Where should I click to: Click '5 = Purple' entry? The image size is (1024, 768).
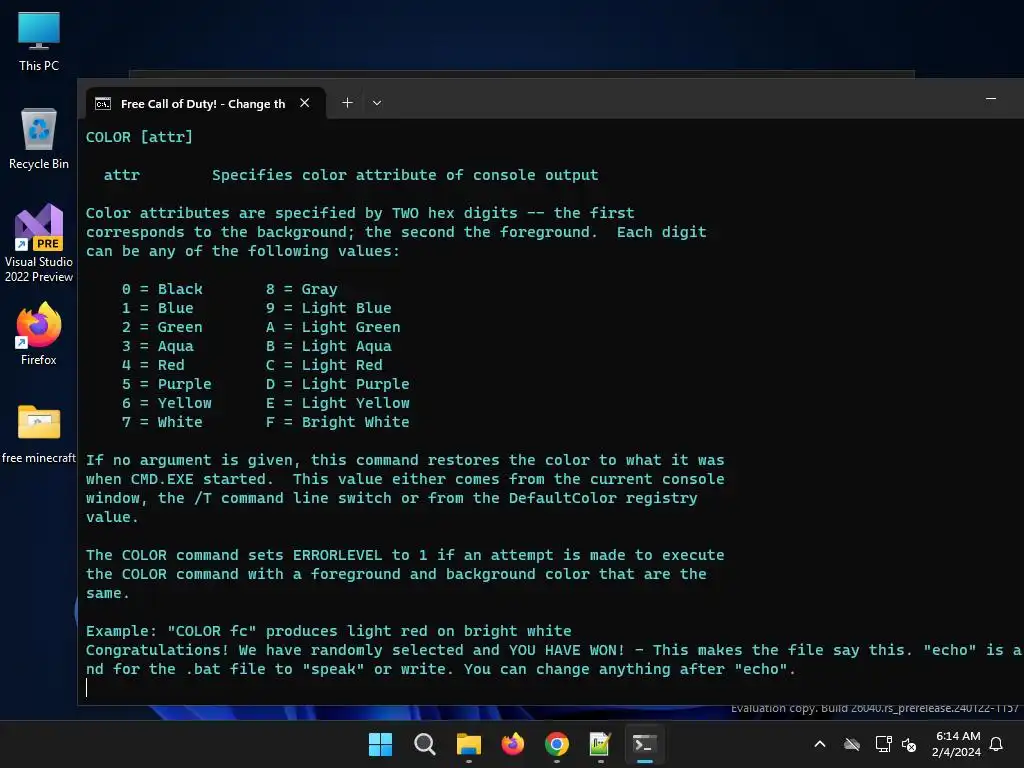coord(167,384)
